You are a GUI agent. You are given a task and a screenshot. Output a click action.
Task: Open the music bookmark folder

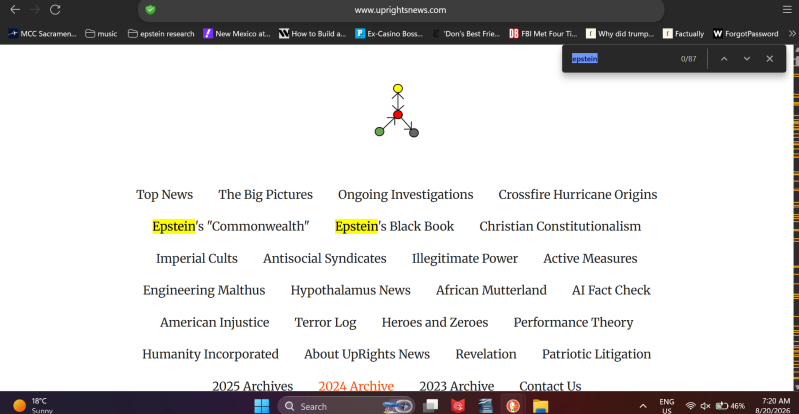click(101, 34)
